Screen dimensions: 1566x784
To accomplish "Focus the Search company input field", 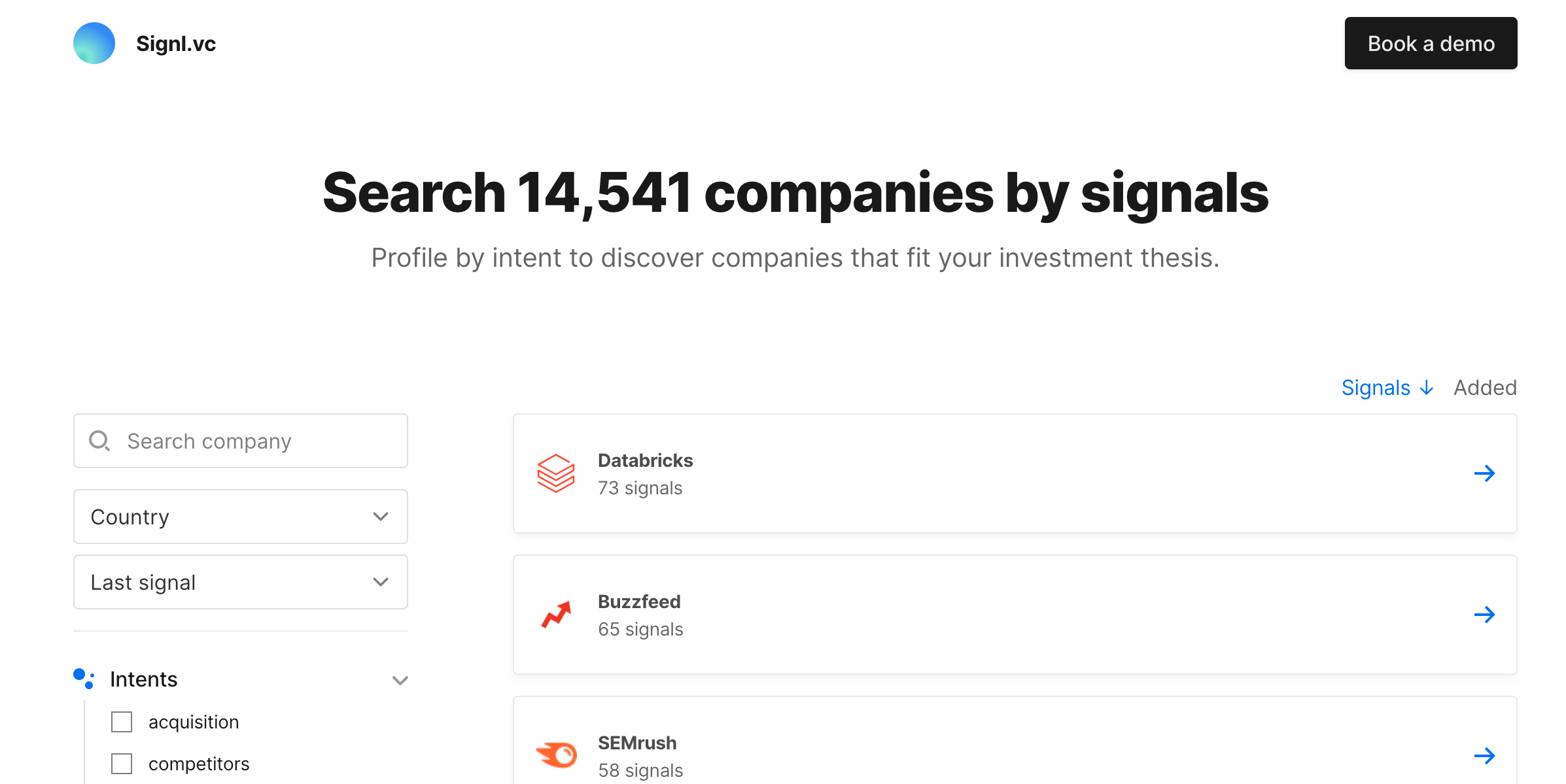I will point(241,441).
